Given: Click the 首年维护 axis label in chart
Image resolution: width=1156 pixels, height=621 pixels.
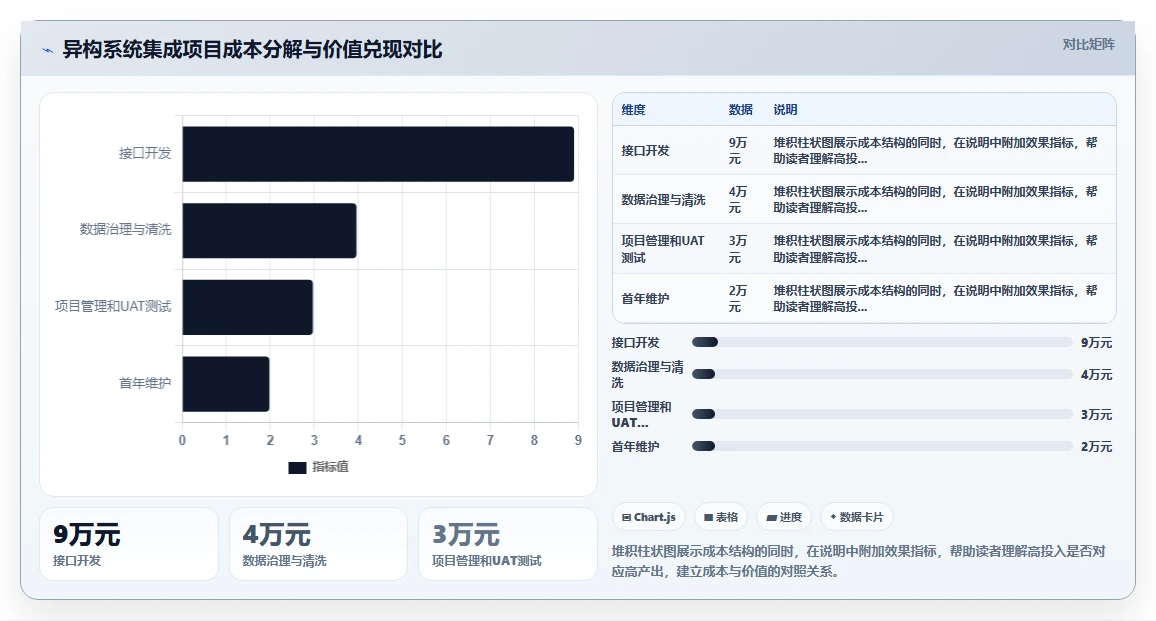Looking at the screenshot, I should [x=145, y=383].
